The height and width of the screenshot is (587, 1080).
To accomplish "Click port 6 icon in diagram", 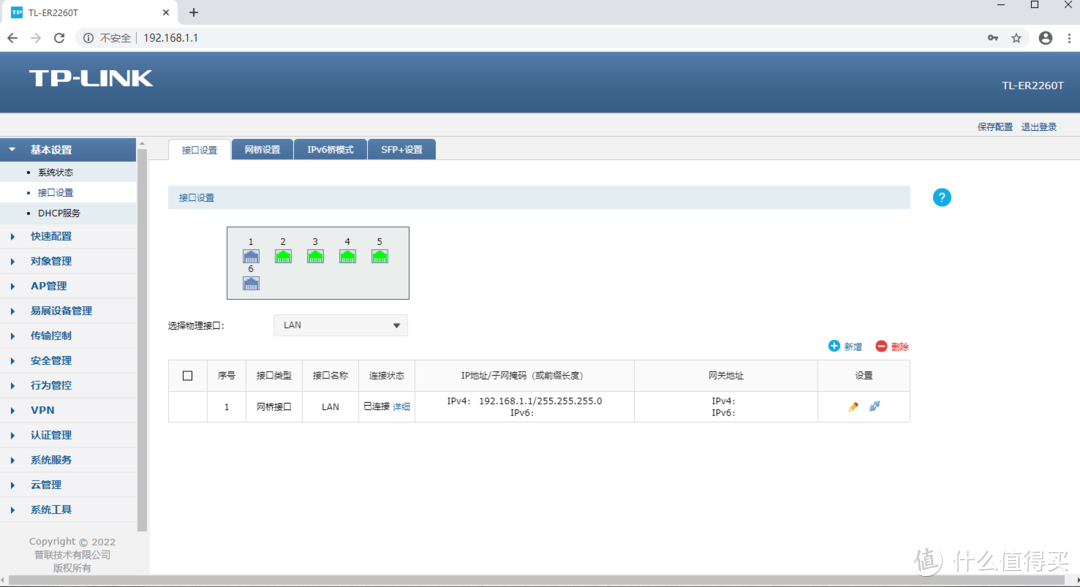I will click(251, 283).
